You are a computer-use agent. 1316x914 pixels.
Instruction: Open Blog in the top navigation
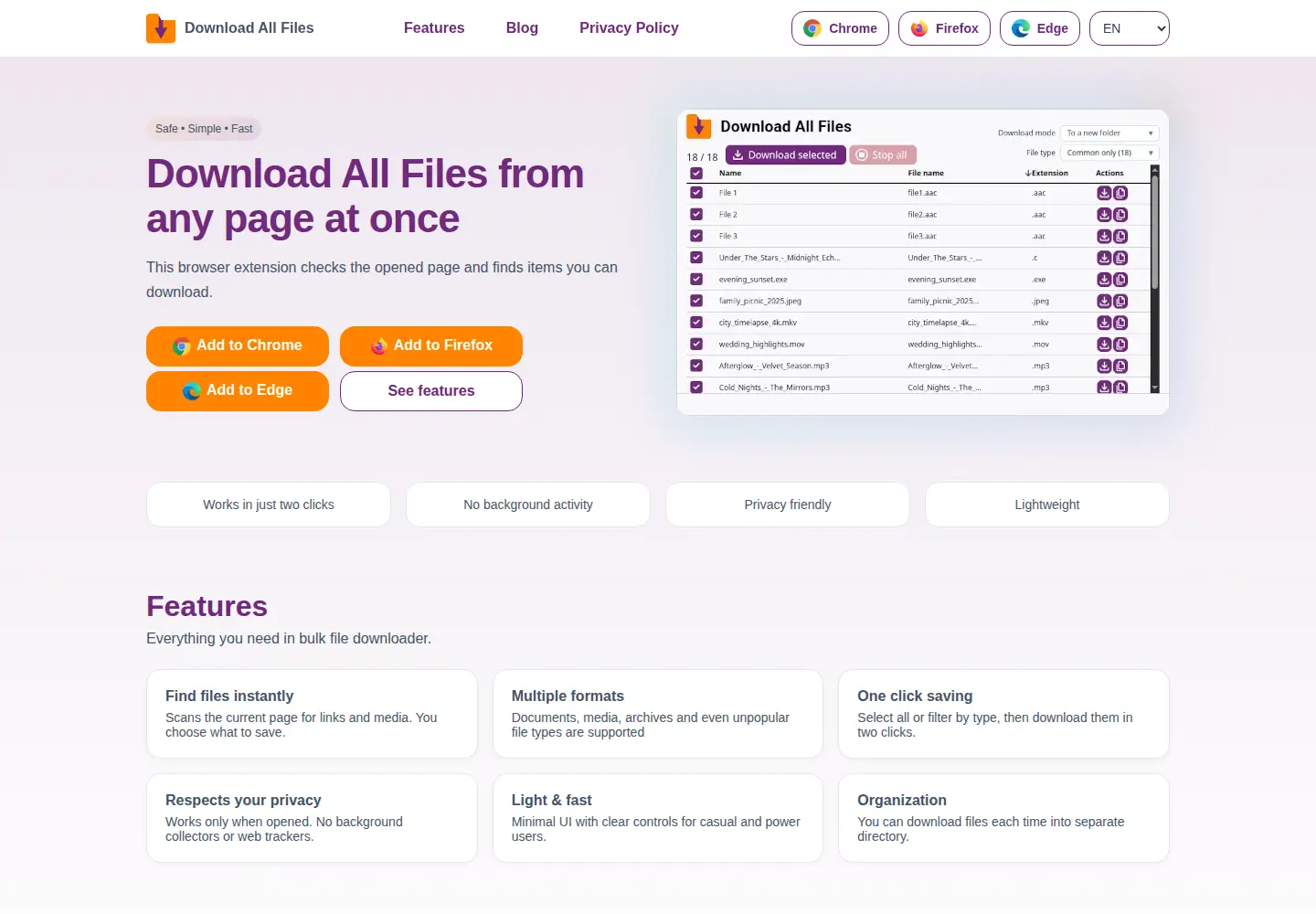(x=522, y=28)
